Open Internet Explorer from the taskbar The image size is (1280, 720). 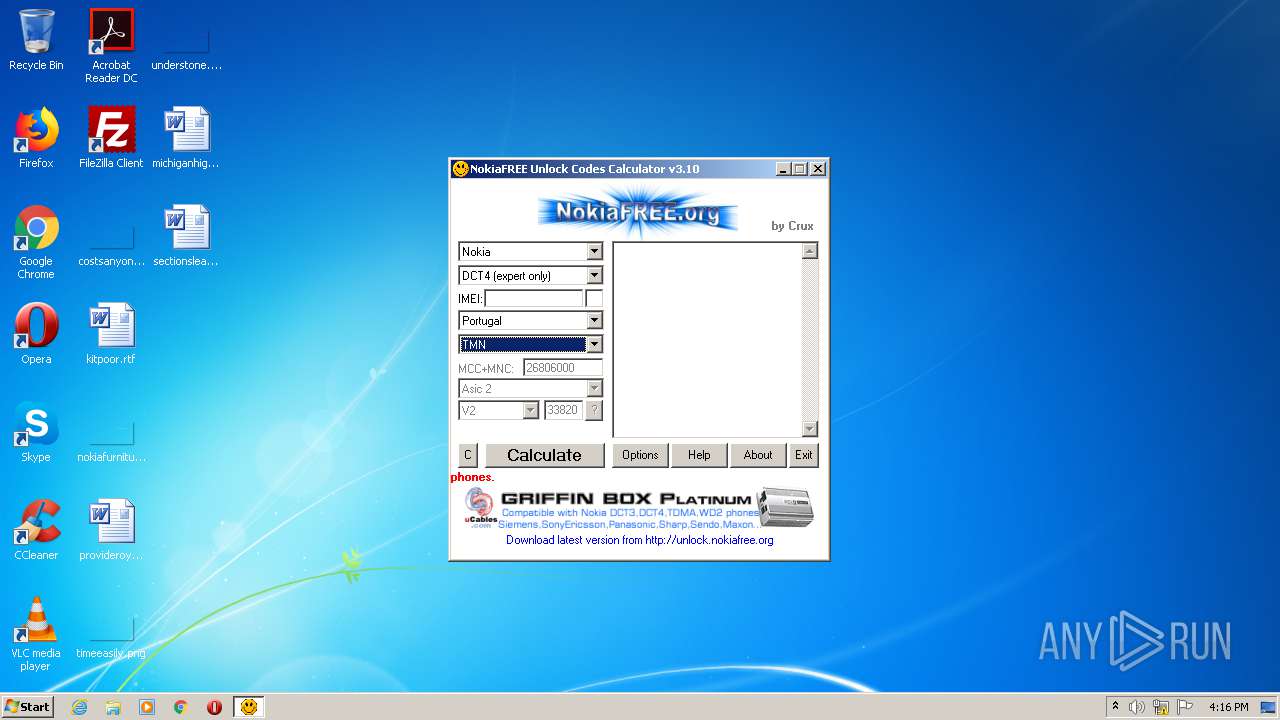click(x=79, y=707)
